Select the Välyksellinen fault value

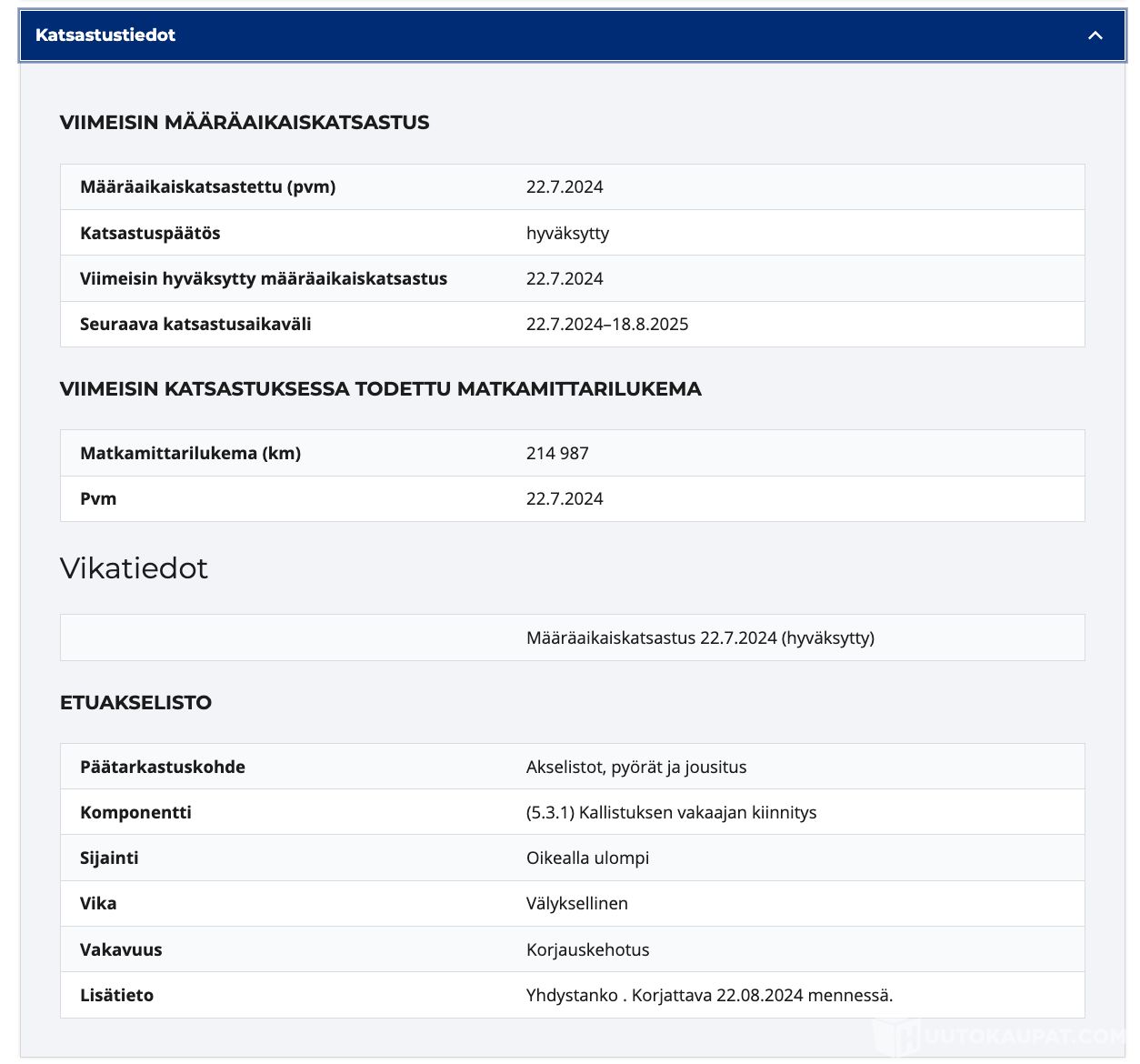click(577, 904)
